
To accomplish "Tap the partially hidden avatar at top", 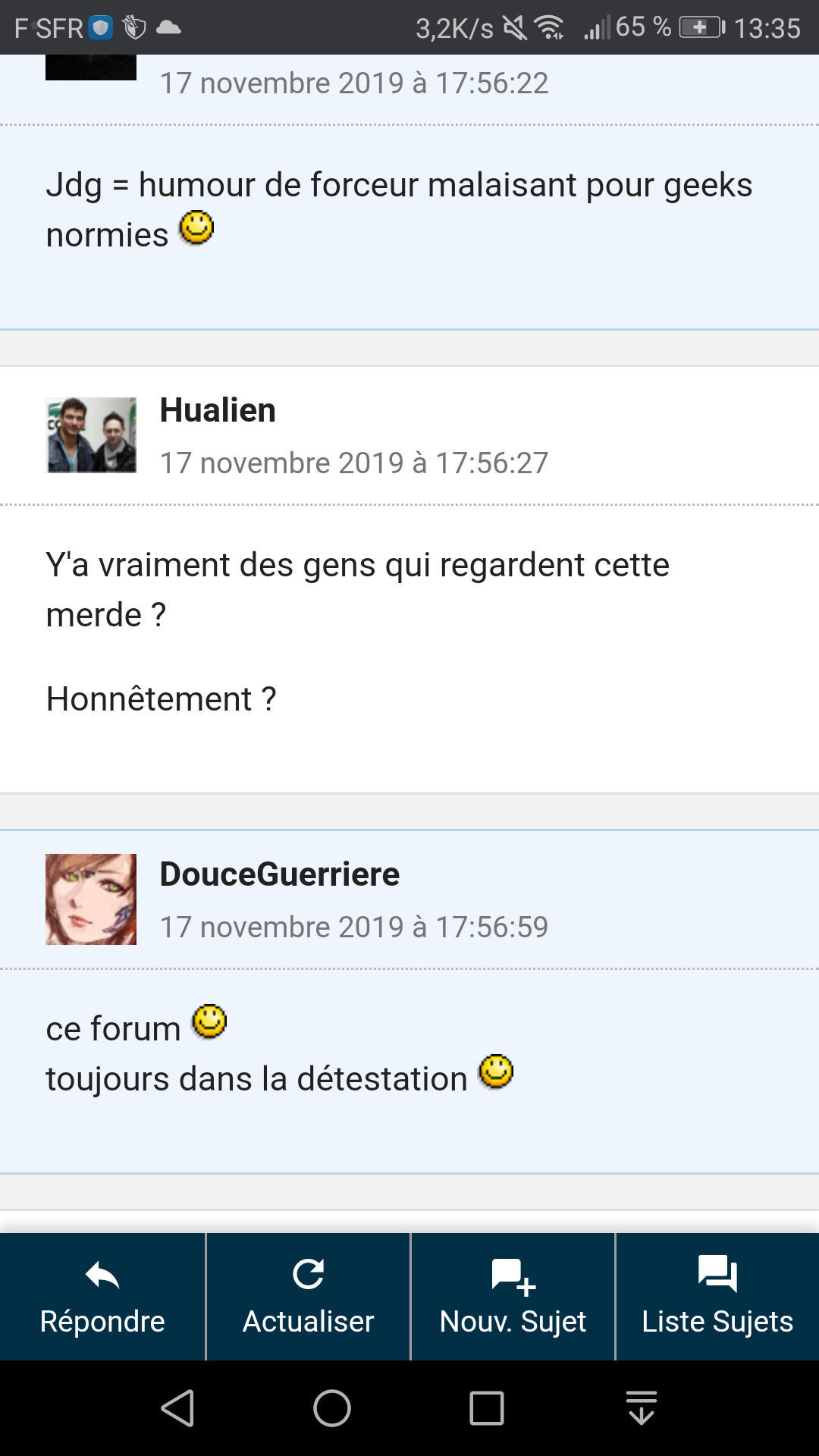I will 91,67.
